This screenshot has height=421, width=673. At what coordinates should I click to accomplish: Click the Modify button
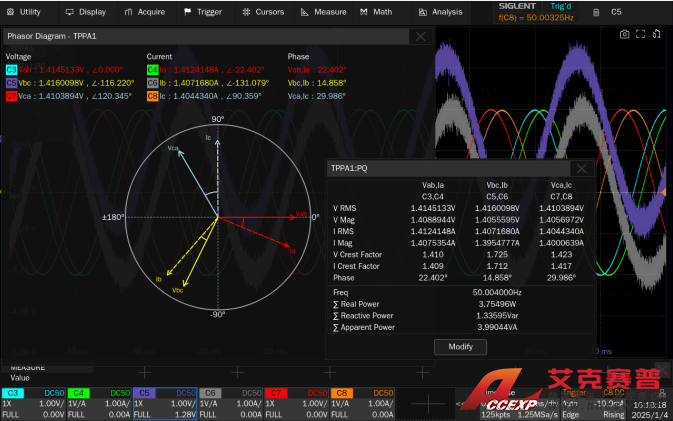pyautogui.click(x=459, y=347)
